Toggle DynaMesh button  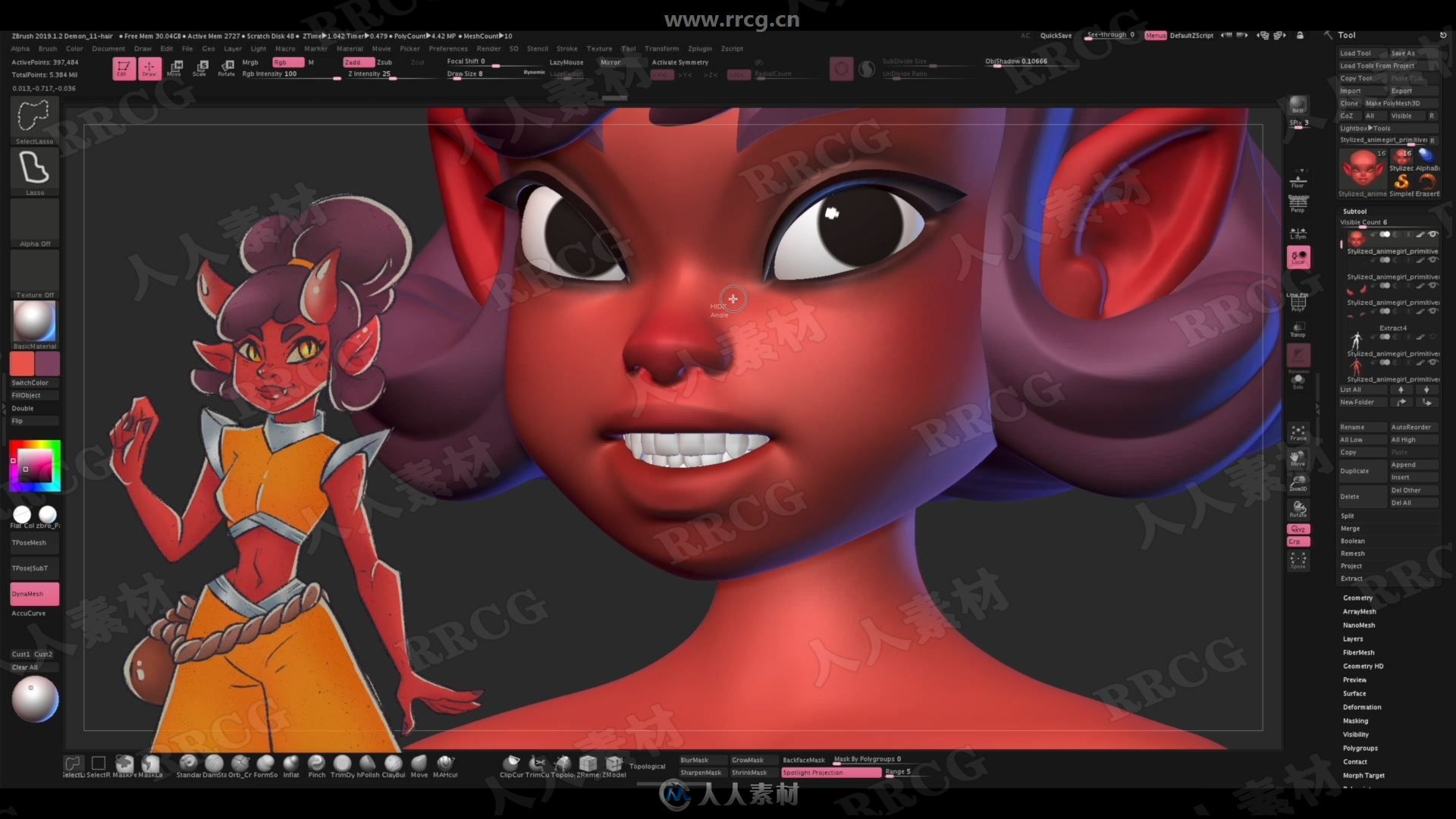pos(34,594)
